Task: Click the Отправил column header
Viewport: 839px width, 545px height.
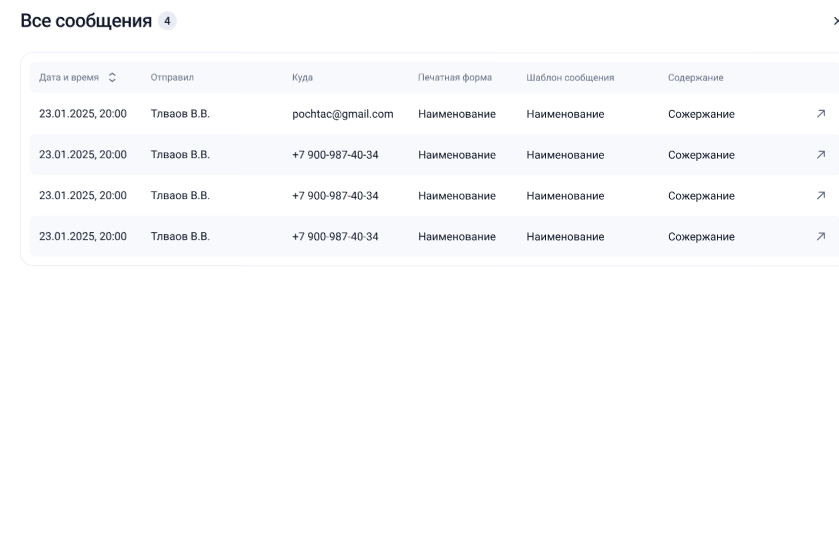Action: [172, 78]
